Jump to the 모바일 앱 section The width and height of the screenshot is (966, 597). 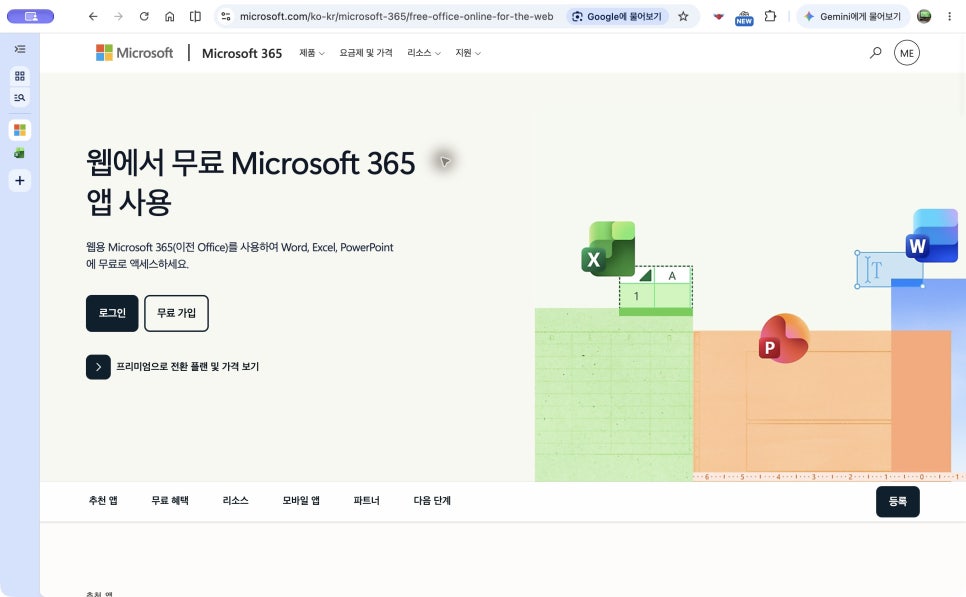point(301,500)
